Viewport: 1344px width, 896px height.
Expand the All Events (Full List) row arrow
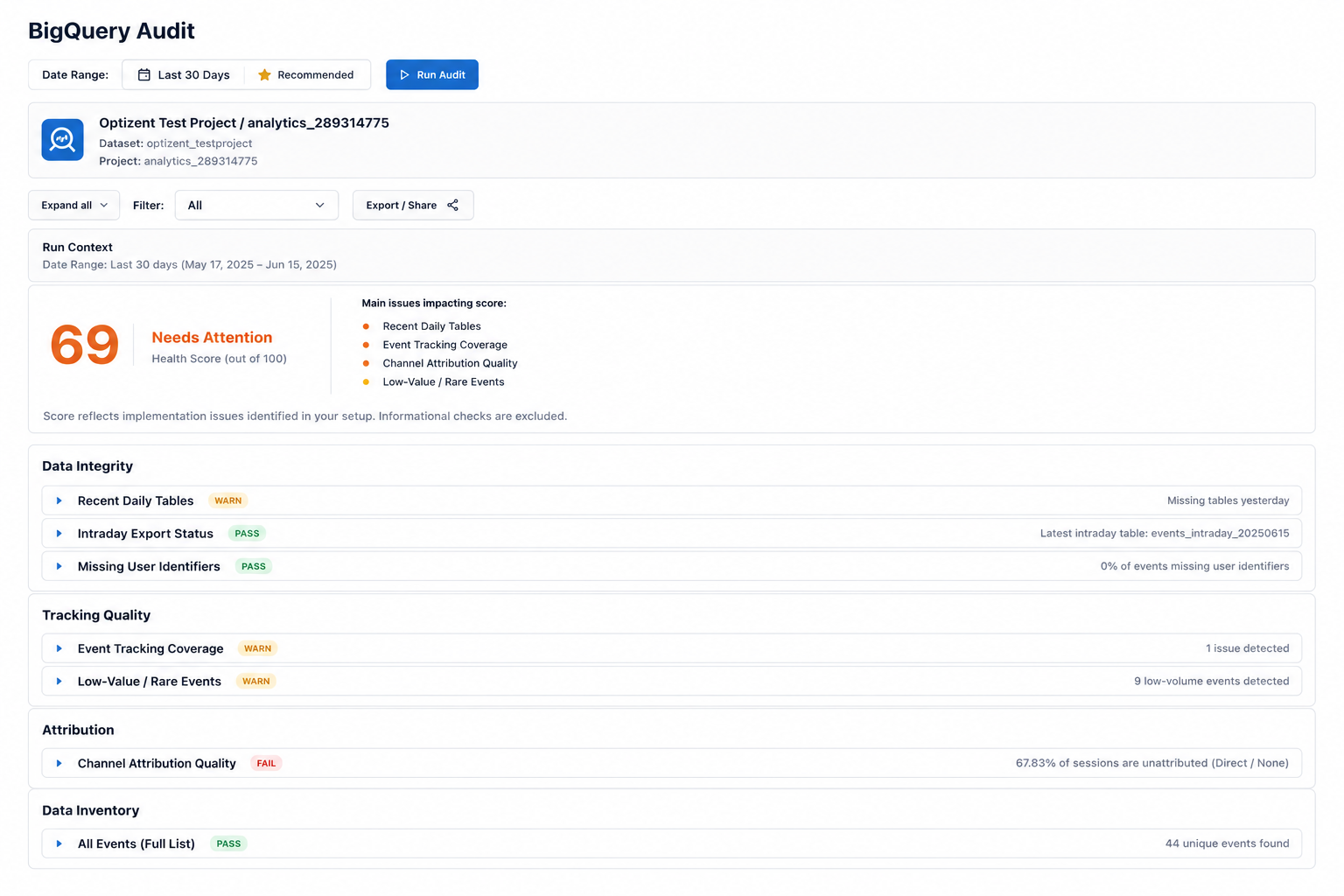(x=59, y=843)
